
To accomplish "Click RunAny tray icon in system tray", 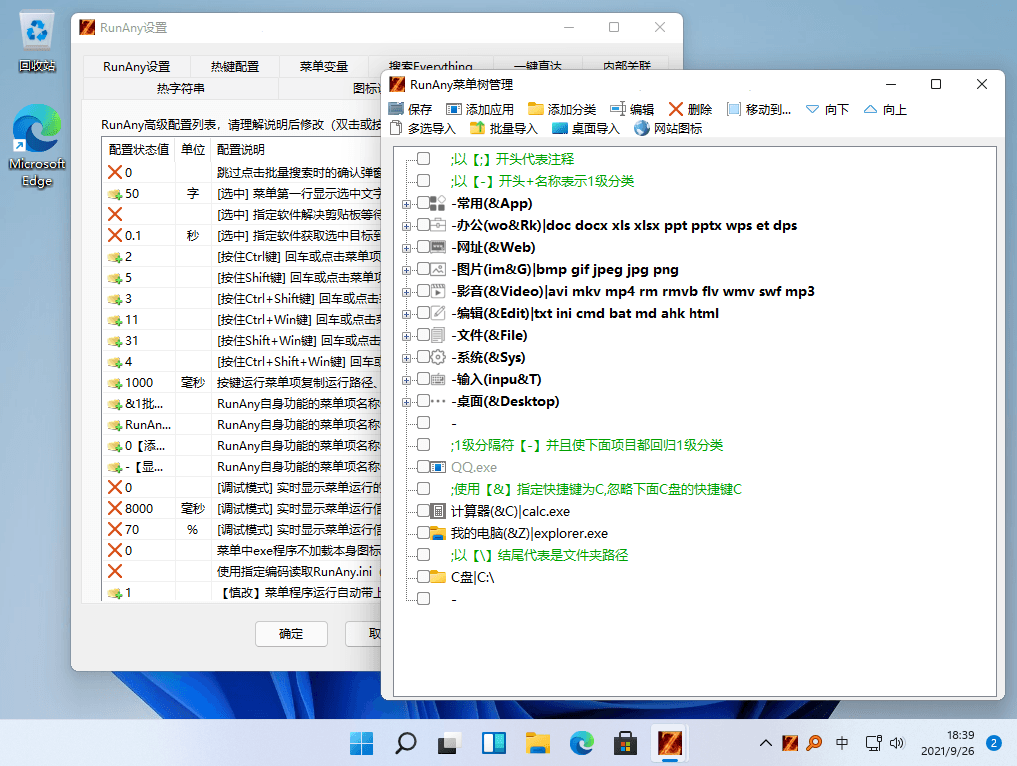I will click(x=790, y=743).
